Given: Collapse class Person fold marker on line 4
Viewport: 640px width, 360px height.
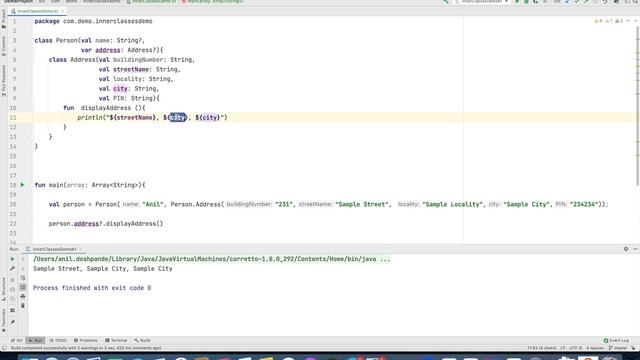Looking at the screenshot, I should pyautogui.click(x=32, y=50).
